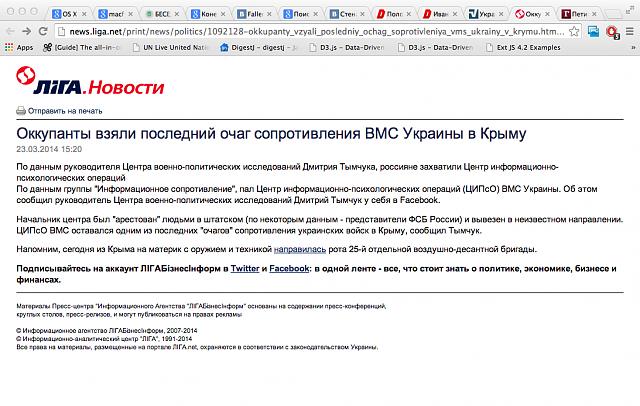Click the line Информационно-аналитический центр "ЛІГА", 1991-2014
640x406 pixels.
(x=104, y=339)
